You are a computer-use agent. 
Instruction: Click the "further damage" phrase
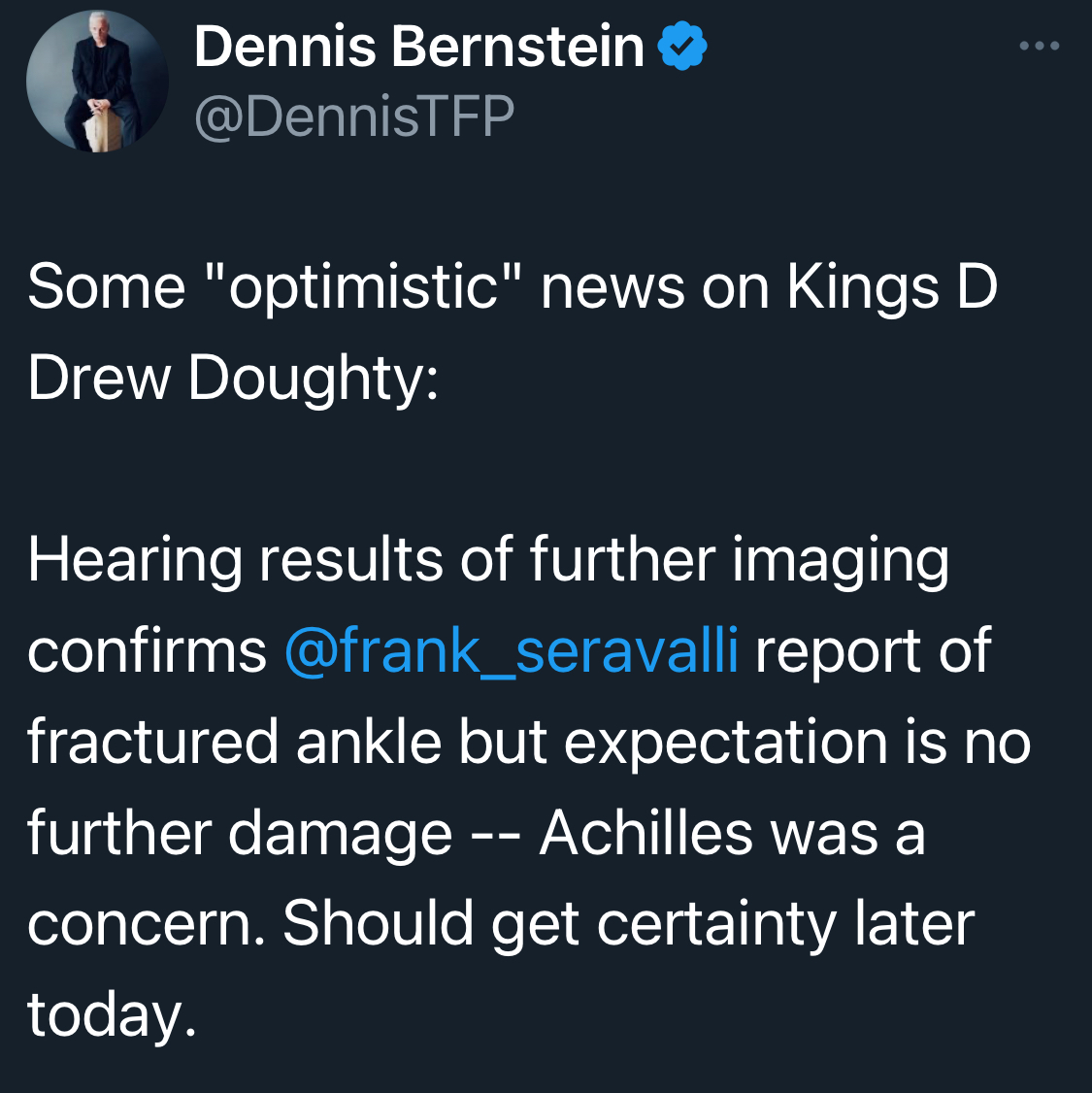[x=241, y=834]
